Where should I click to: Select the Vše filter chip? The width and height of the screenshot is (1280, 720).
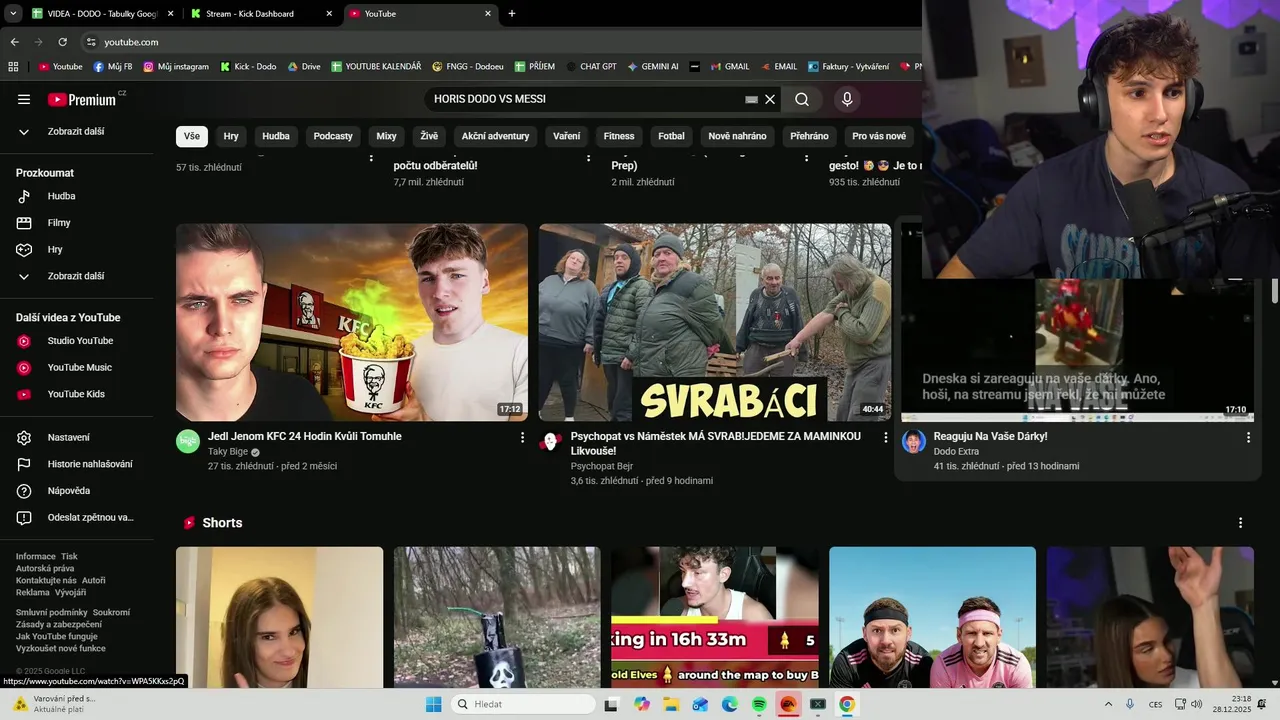pyautogui.click(x=192, y=136)
